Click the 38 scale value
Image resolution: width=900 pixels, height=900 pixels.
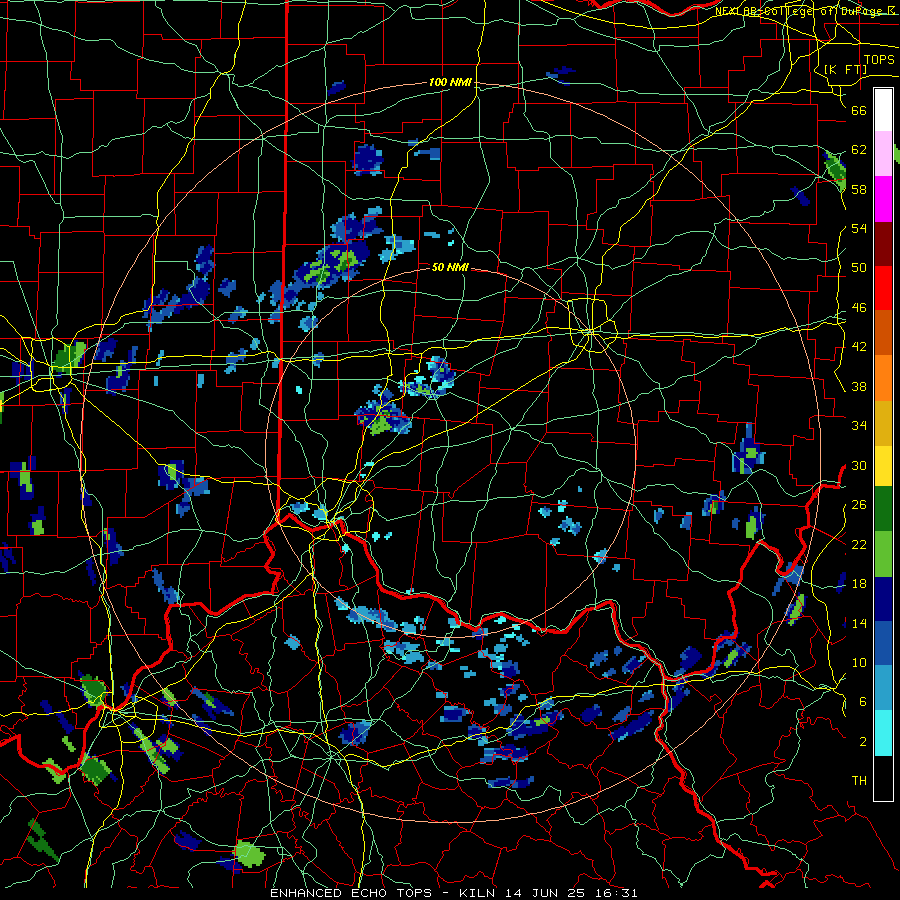[859, 386]
